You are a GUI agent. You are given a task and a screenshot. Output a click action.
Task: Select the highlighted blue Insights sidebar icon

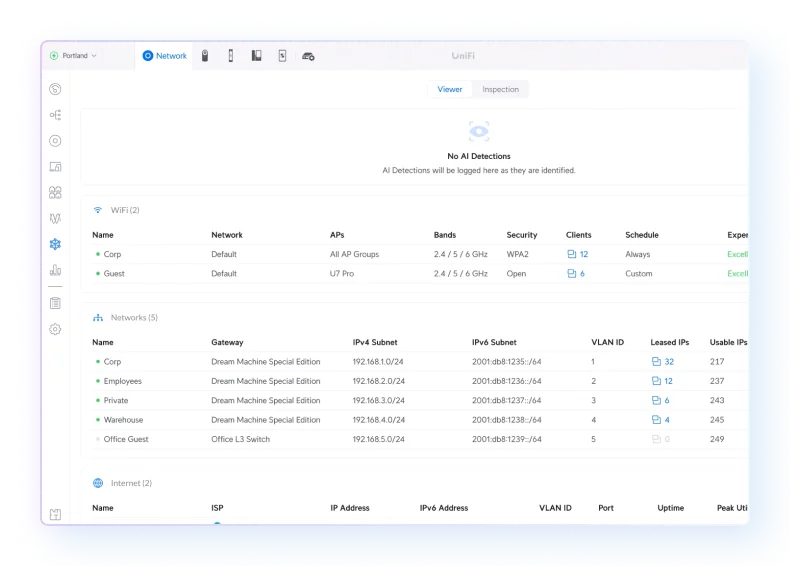tap(55, 244)
